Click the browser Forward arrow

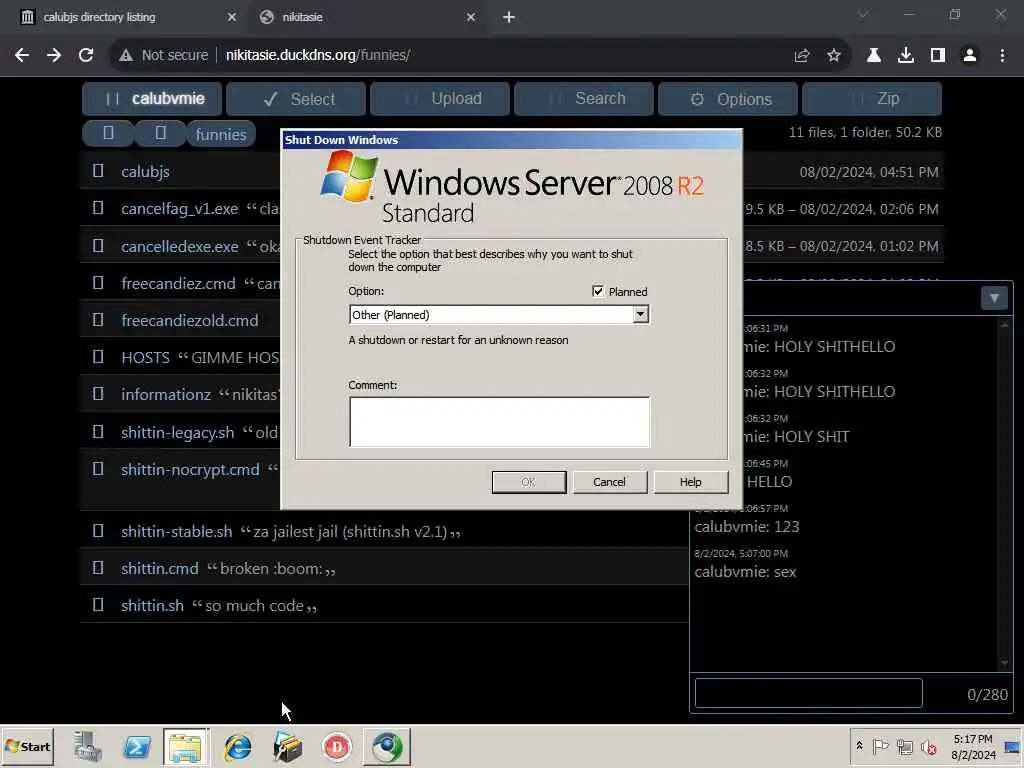point(54,56)
